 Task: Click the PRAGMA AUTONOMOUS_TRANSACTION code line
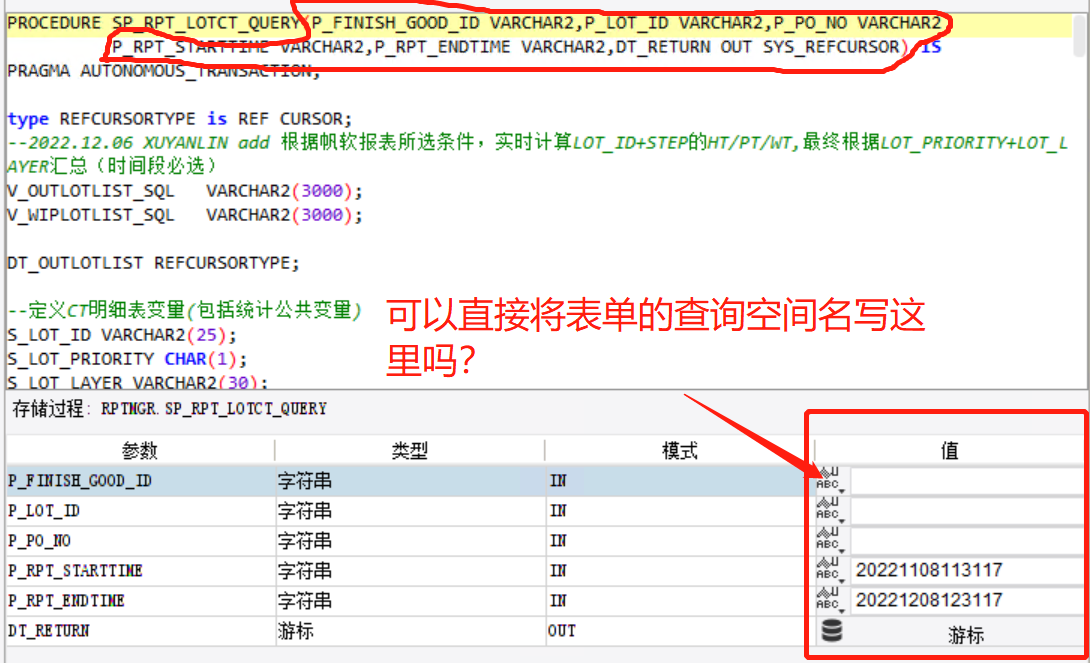click(163, 71)
